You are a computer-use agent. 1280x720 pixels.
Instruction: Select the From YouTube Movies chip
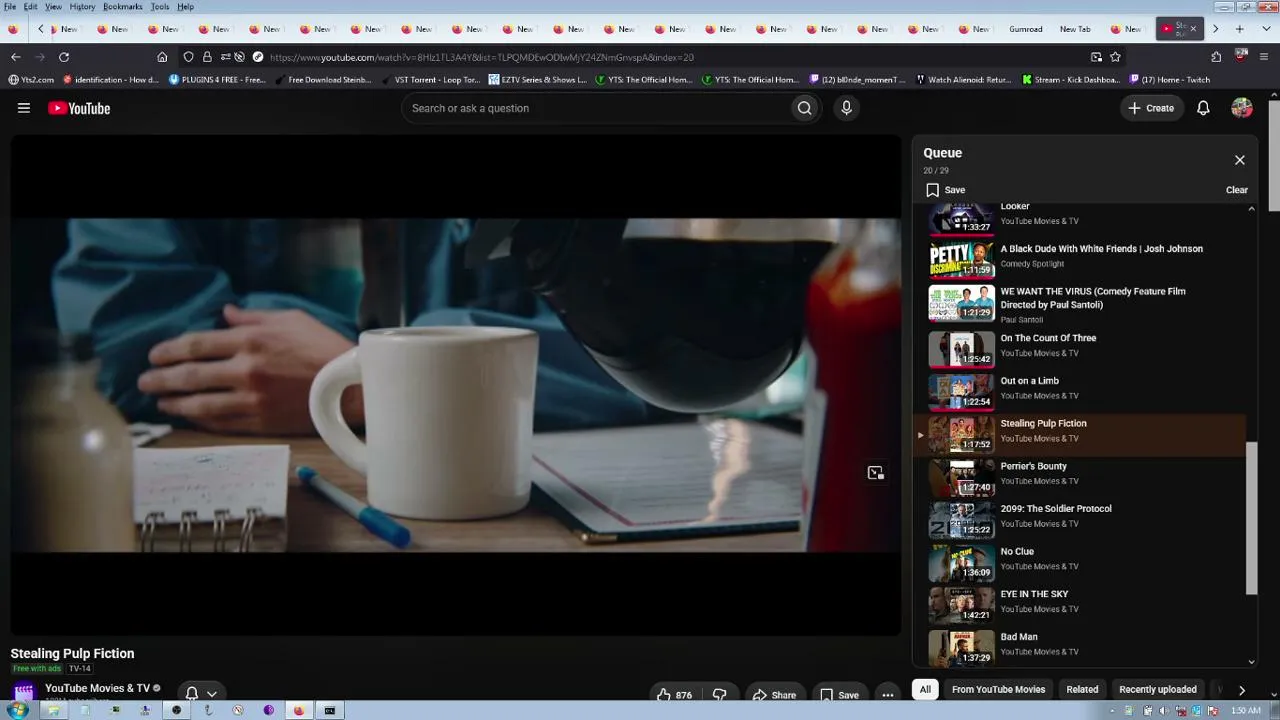click(x=998, y=689)
